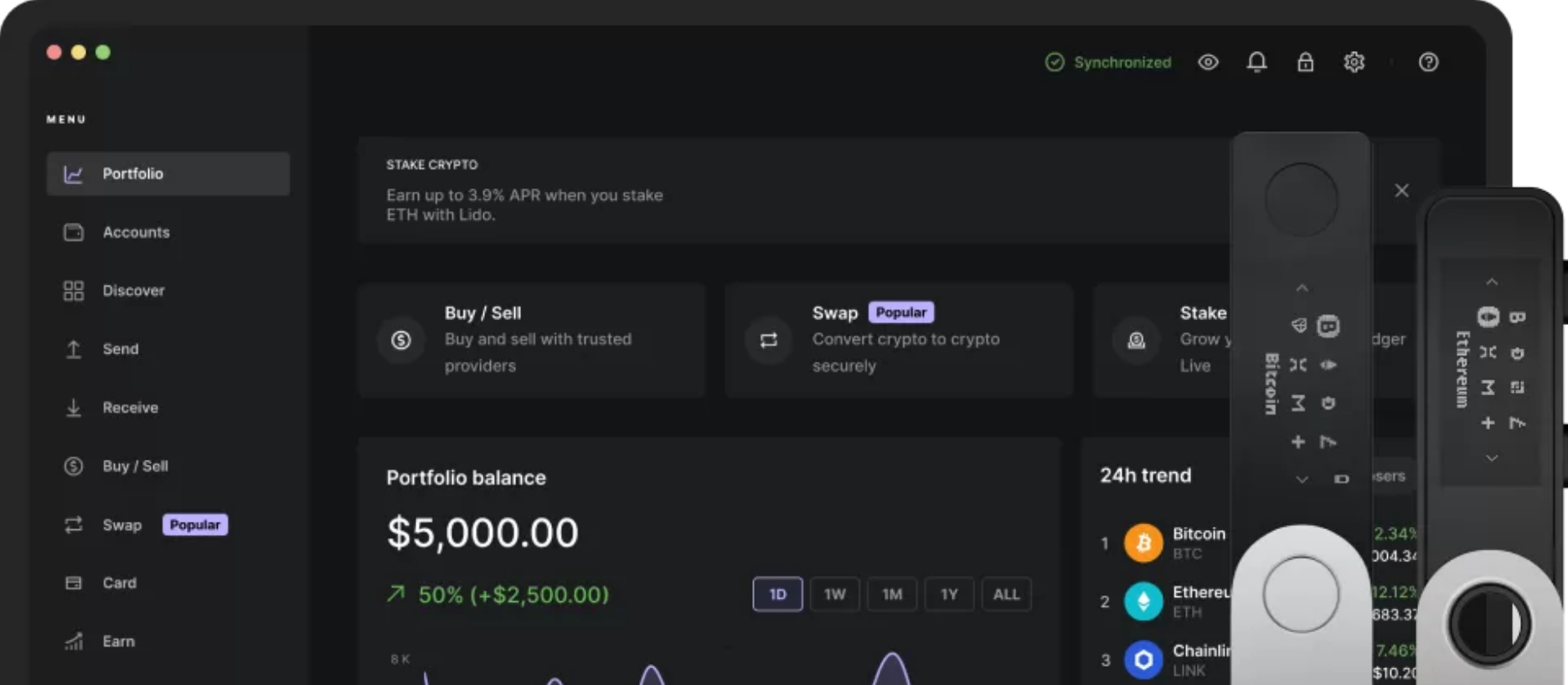The width and height of the screenshot is (1568, 685).
Task: Select the 1D chart range
Action: pos(777,595)
